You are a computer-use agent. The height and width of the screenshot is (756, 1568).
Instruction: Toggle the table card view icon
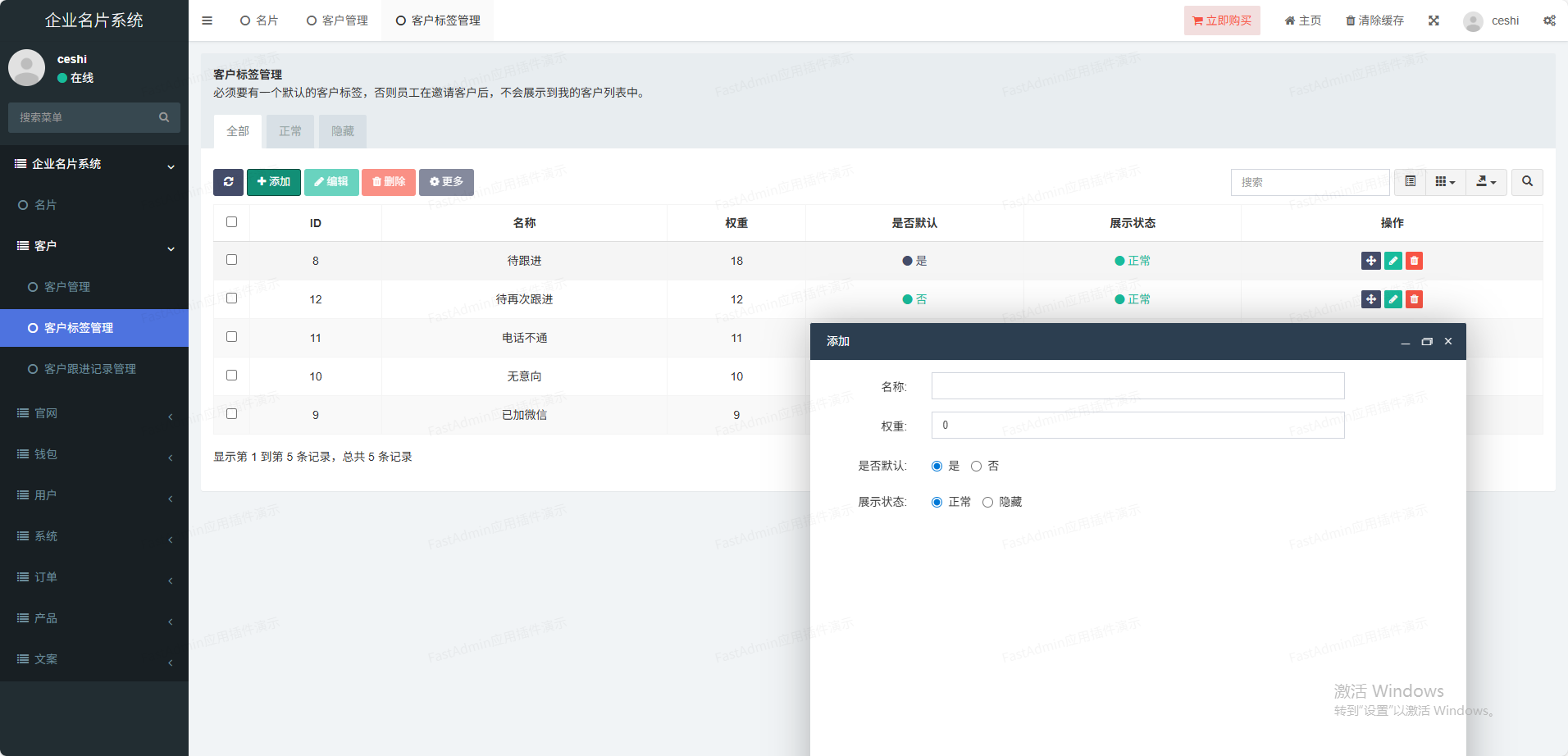point(1410,182)
